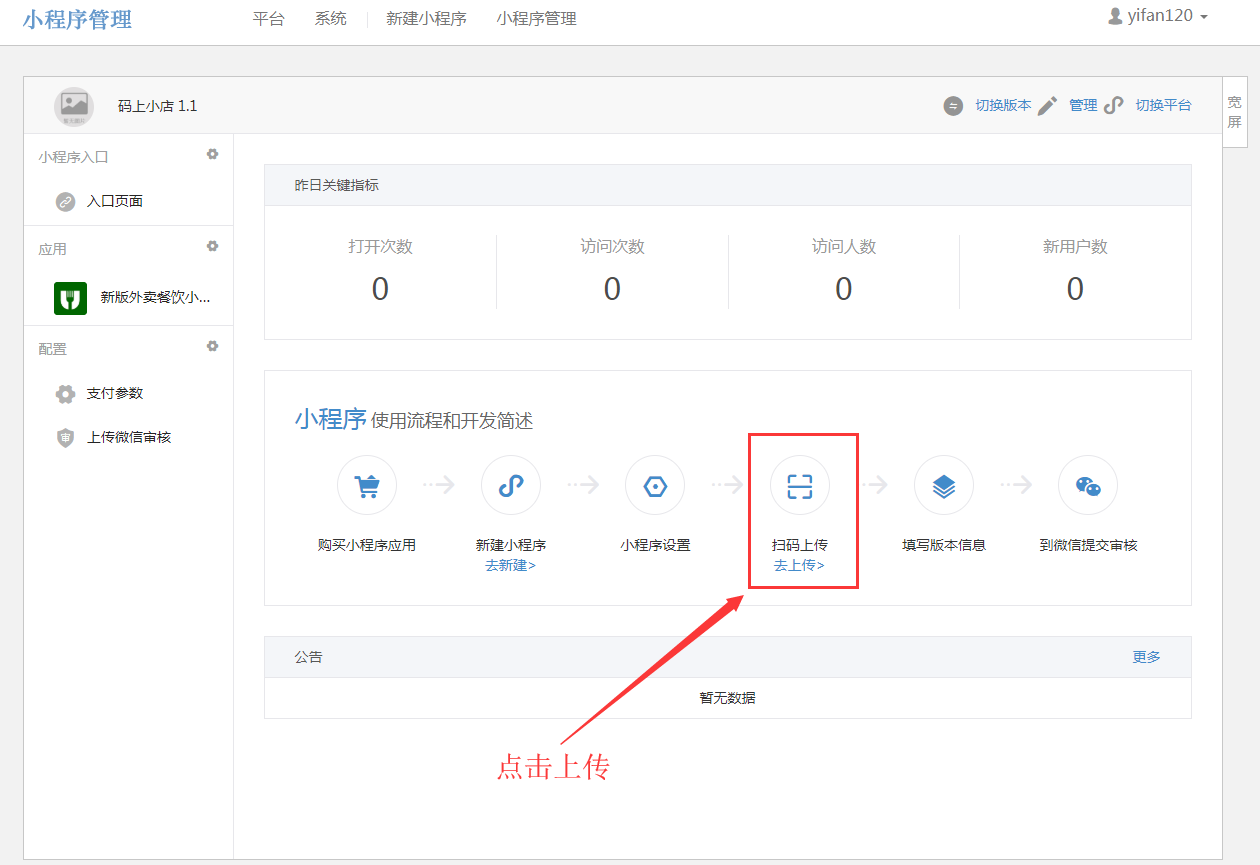
Task: Click the 去上传> link
Action: (x=799, y=565)
